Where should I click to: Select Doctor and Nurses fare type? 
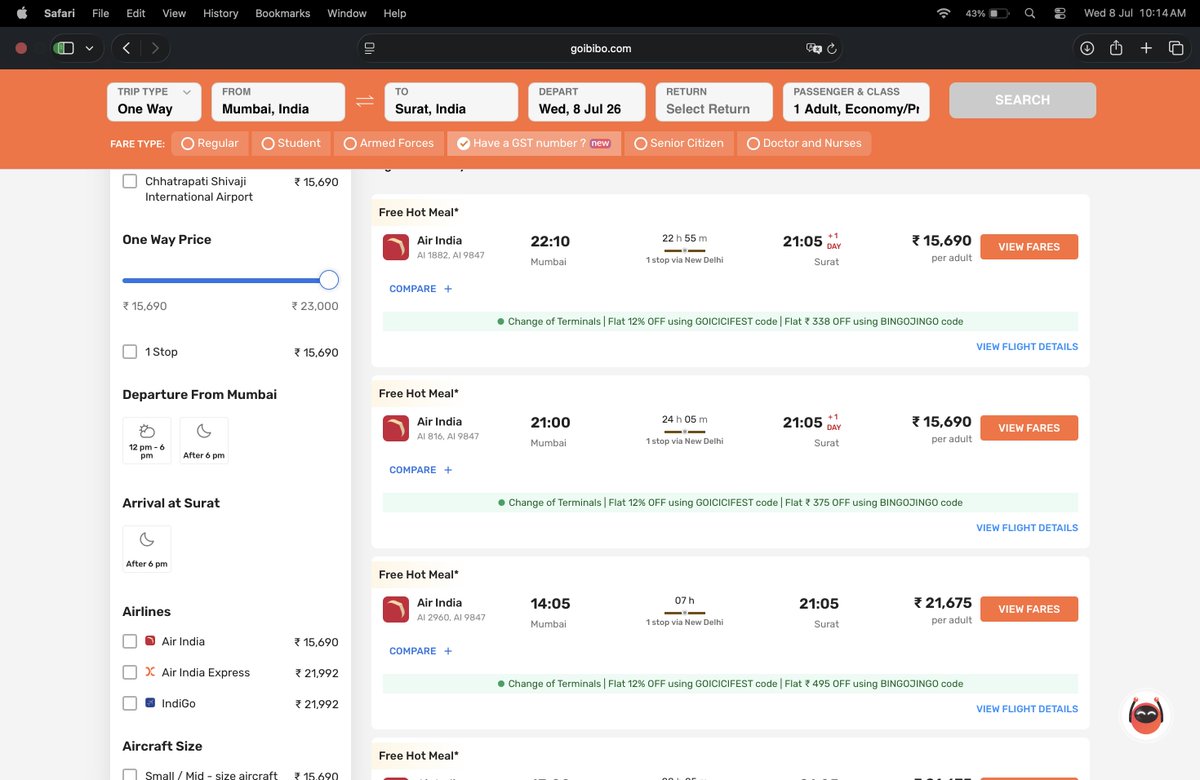click(x=804, y=143)
